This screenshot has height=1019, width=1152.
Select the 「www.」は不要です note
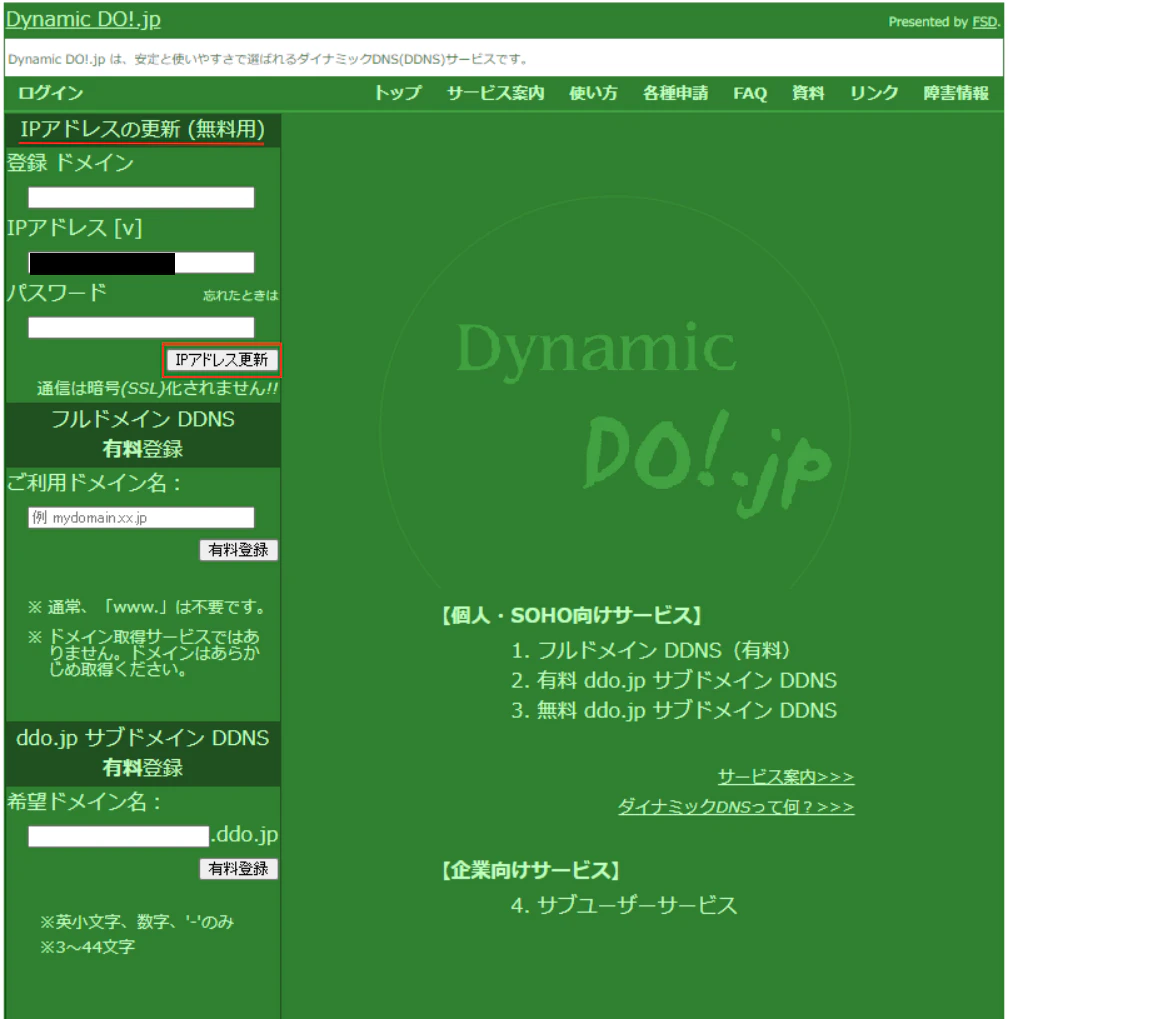pyautogui.click(x=146, y=607)
